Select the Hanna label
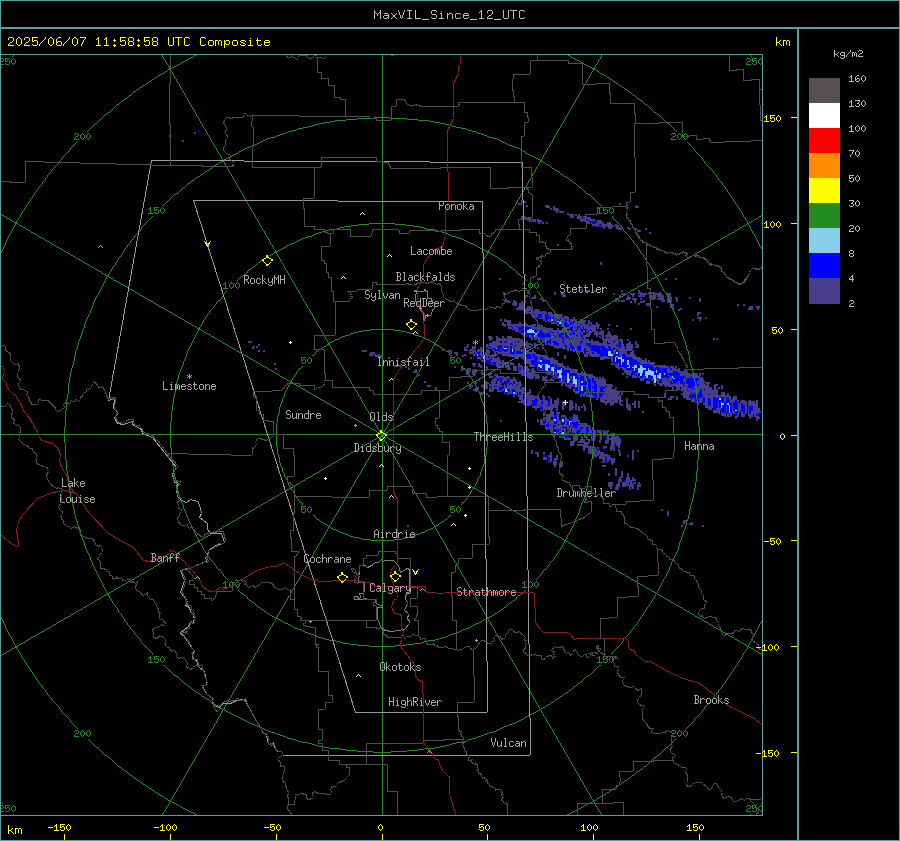This screenshot has height=841, width=900. [699, 446]
